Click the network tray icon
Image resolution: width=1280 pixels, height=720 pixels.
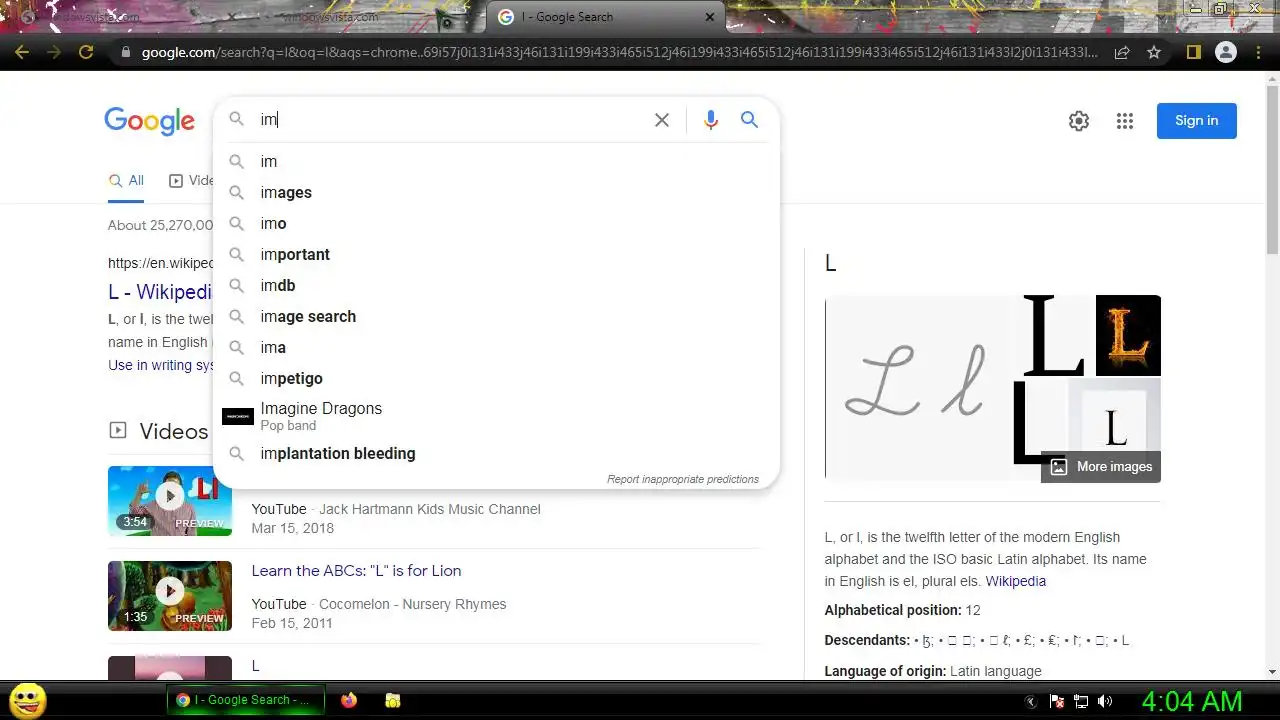[x=1081, y=701]
